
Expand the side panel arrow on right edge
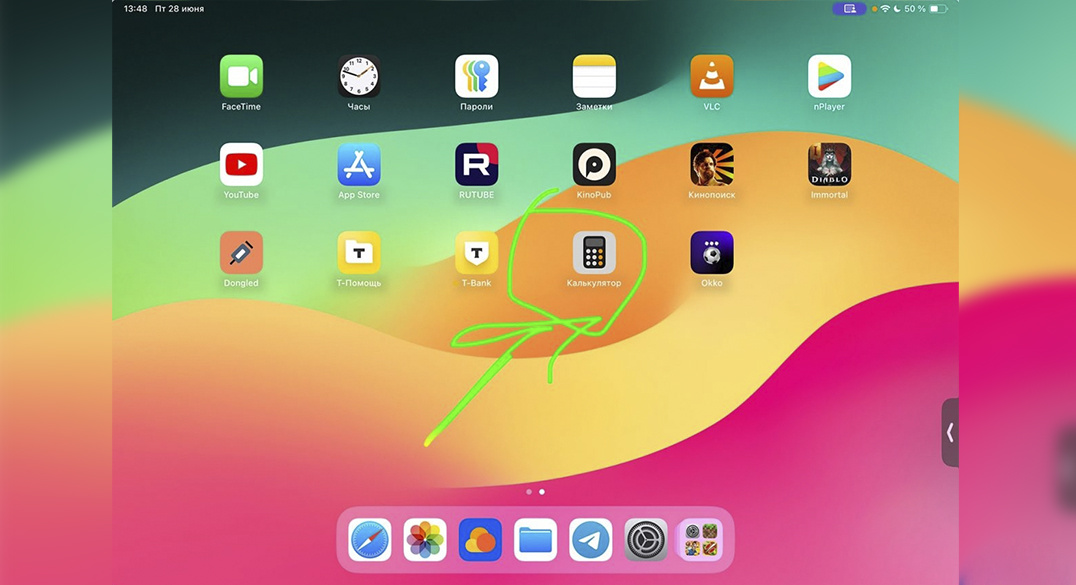pos(950,433)
